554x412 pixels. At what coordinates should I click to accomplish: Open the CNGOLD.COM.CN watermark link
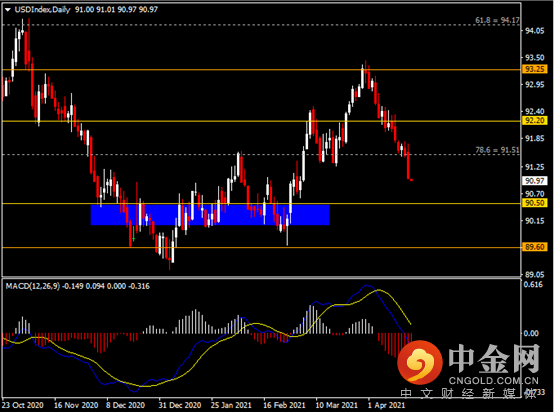494,381
